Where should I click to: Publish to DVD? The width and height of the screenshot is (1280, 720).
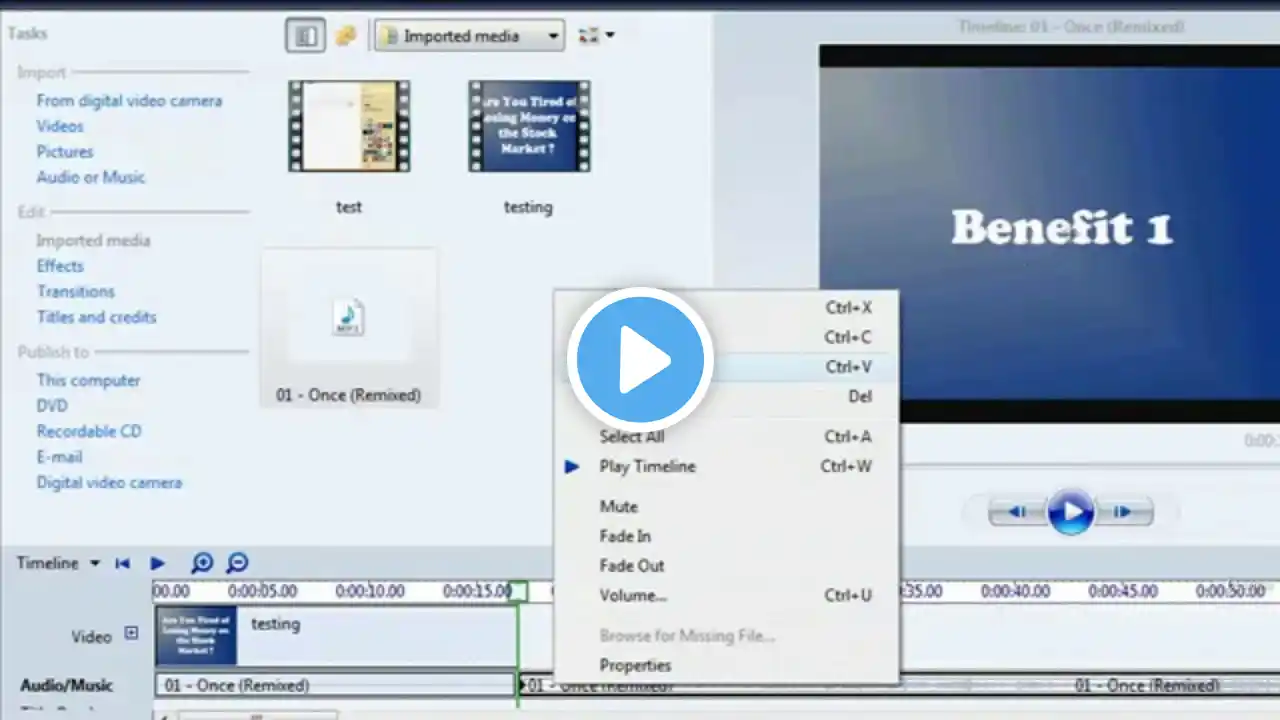tap(52, 406)
